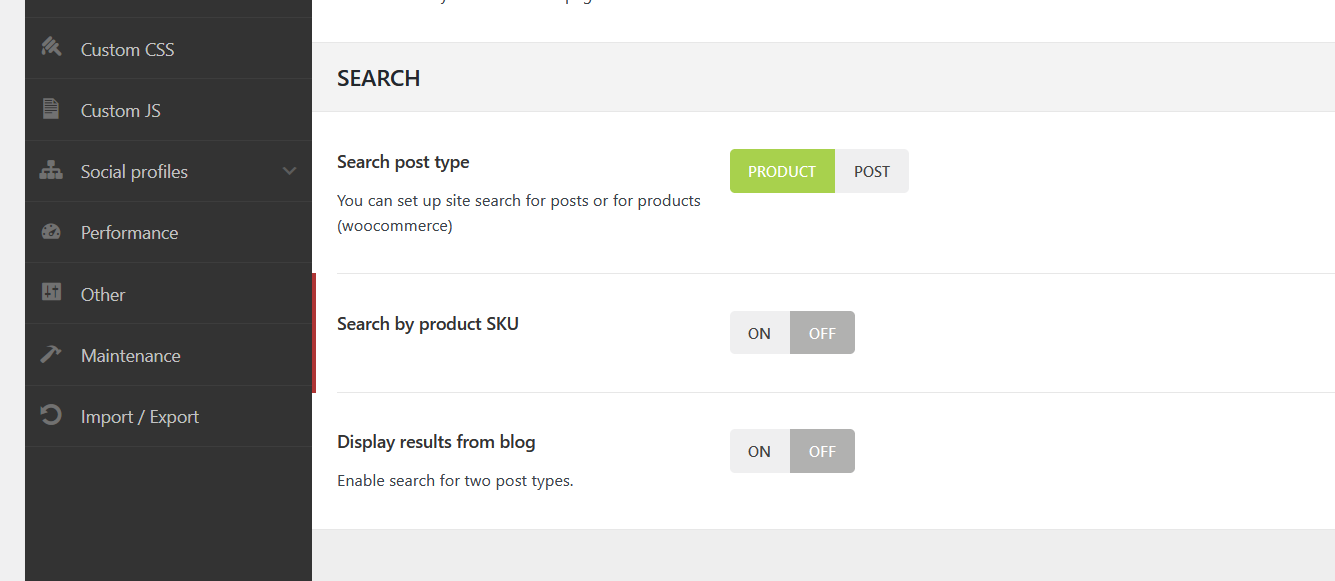The width and height of the screenshot is (1335, 581).
Task: Turn OFF Search by product SKU
Action: 822,333
